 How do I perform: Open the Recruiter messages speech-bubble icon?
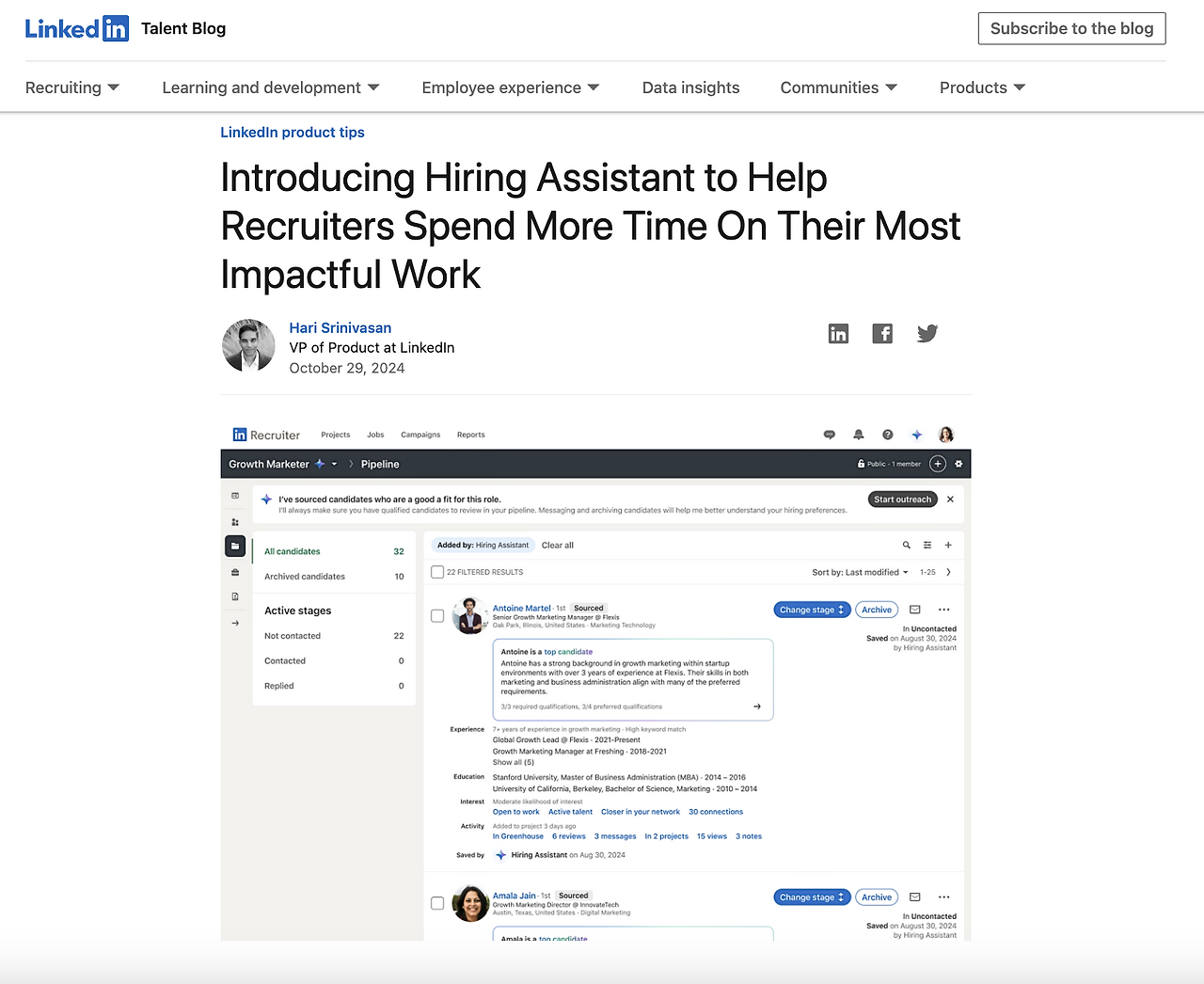pos(830,435)
